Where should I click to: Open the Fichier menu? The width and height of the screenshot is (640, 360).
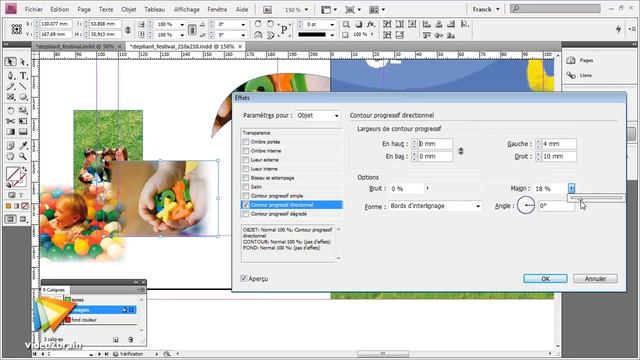click(x=34, y=9)
